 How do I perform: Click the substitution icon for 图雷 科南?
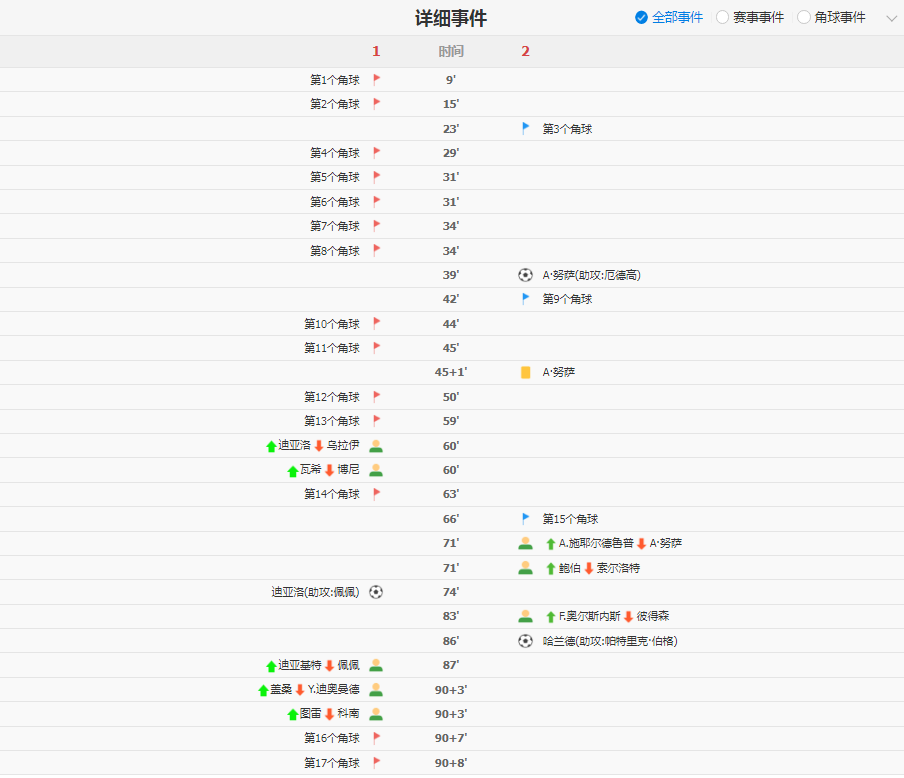[x=376, y=714]
